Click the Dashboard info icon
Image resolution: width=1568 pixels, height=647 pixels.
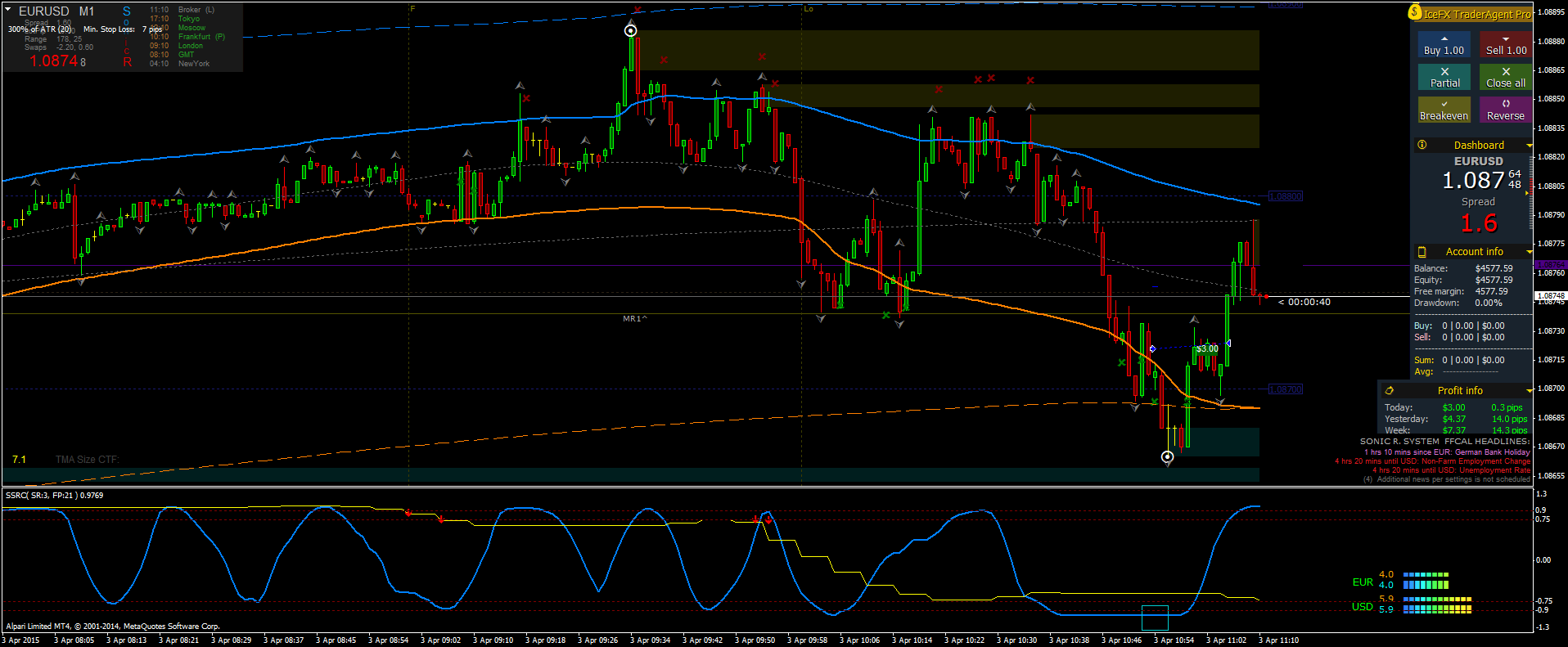click(1422, 145)
